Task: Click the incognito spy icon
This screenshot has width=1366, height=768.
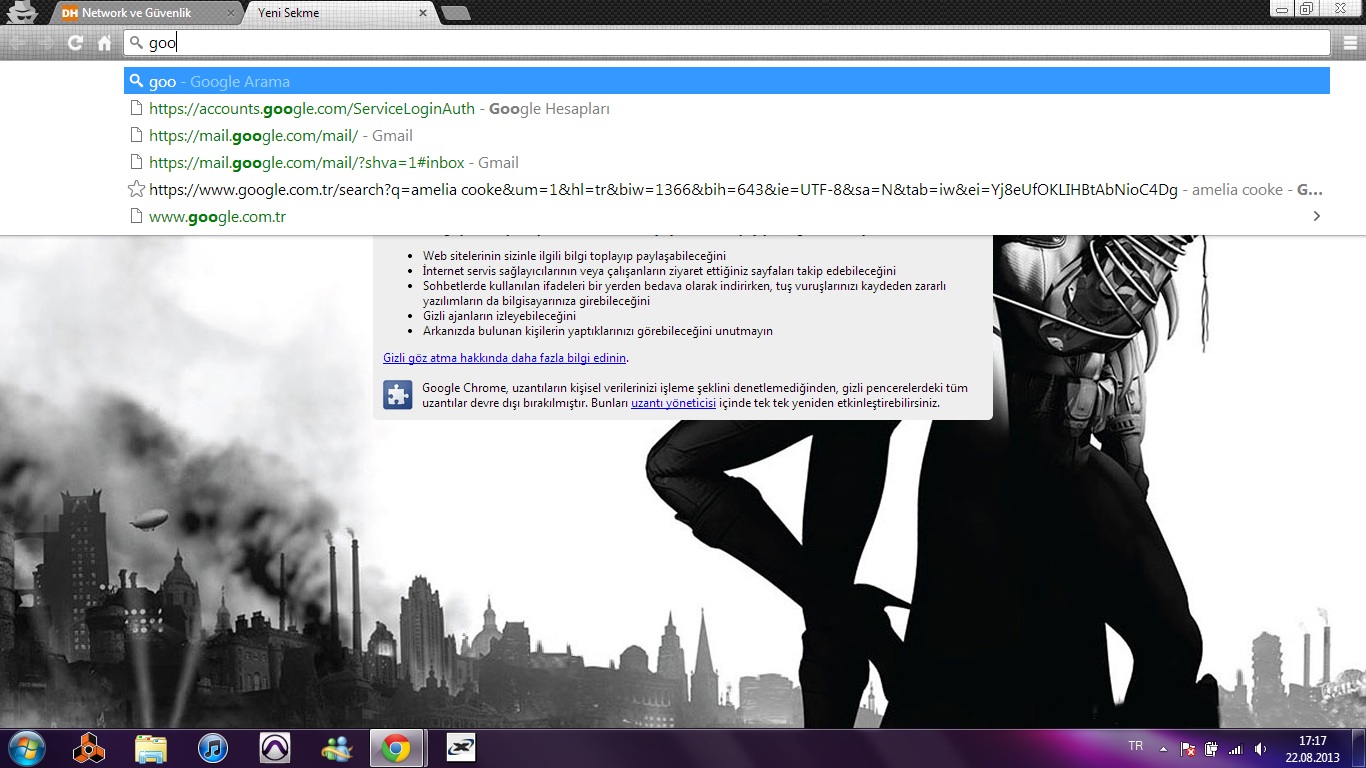Action: tap(22, 12)
